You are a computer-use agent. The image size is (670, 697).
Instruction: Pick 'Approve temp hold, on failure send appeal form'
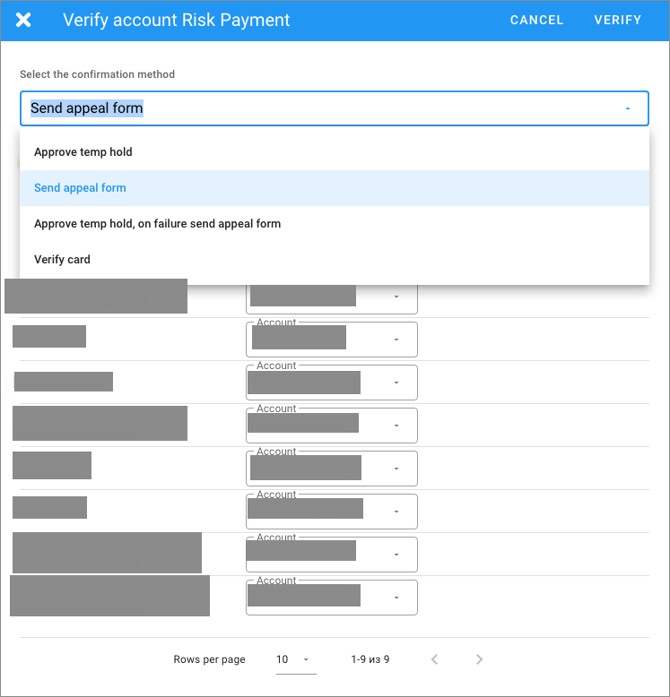point(157,224)
